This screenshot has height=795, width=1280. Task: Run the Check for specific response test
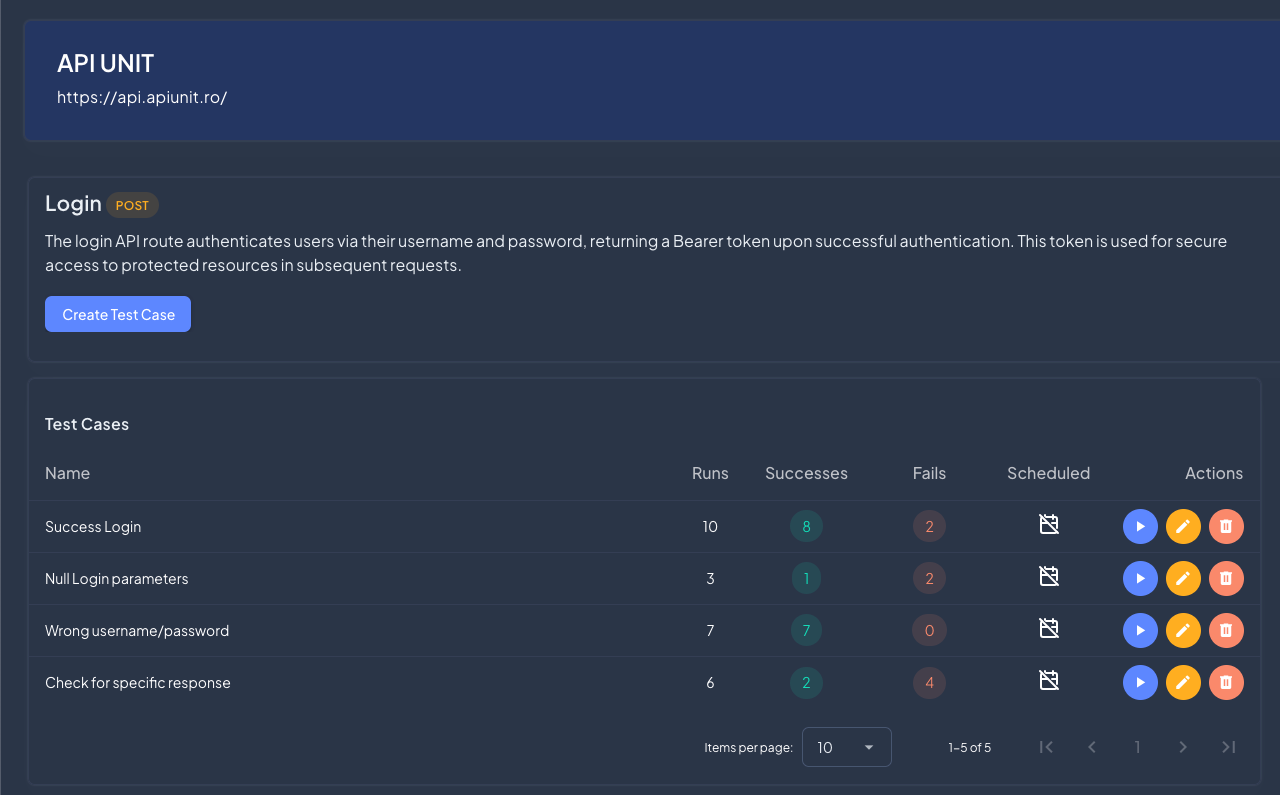point(1140,682)
